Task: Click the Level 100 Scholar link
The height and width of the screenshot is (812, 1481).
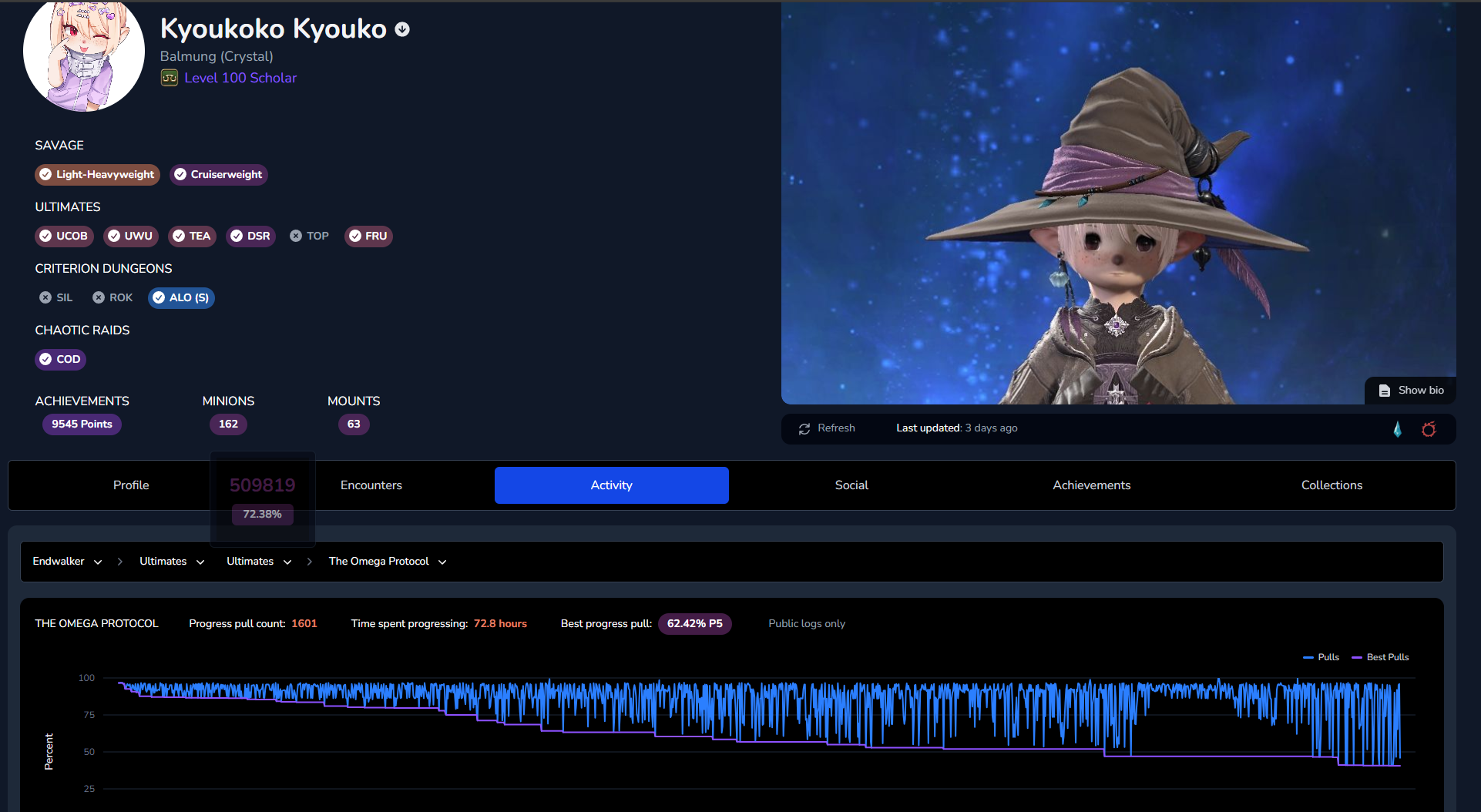Action: point(240,78)
